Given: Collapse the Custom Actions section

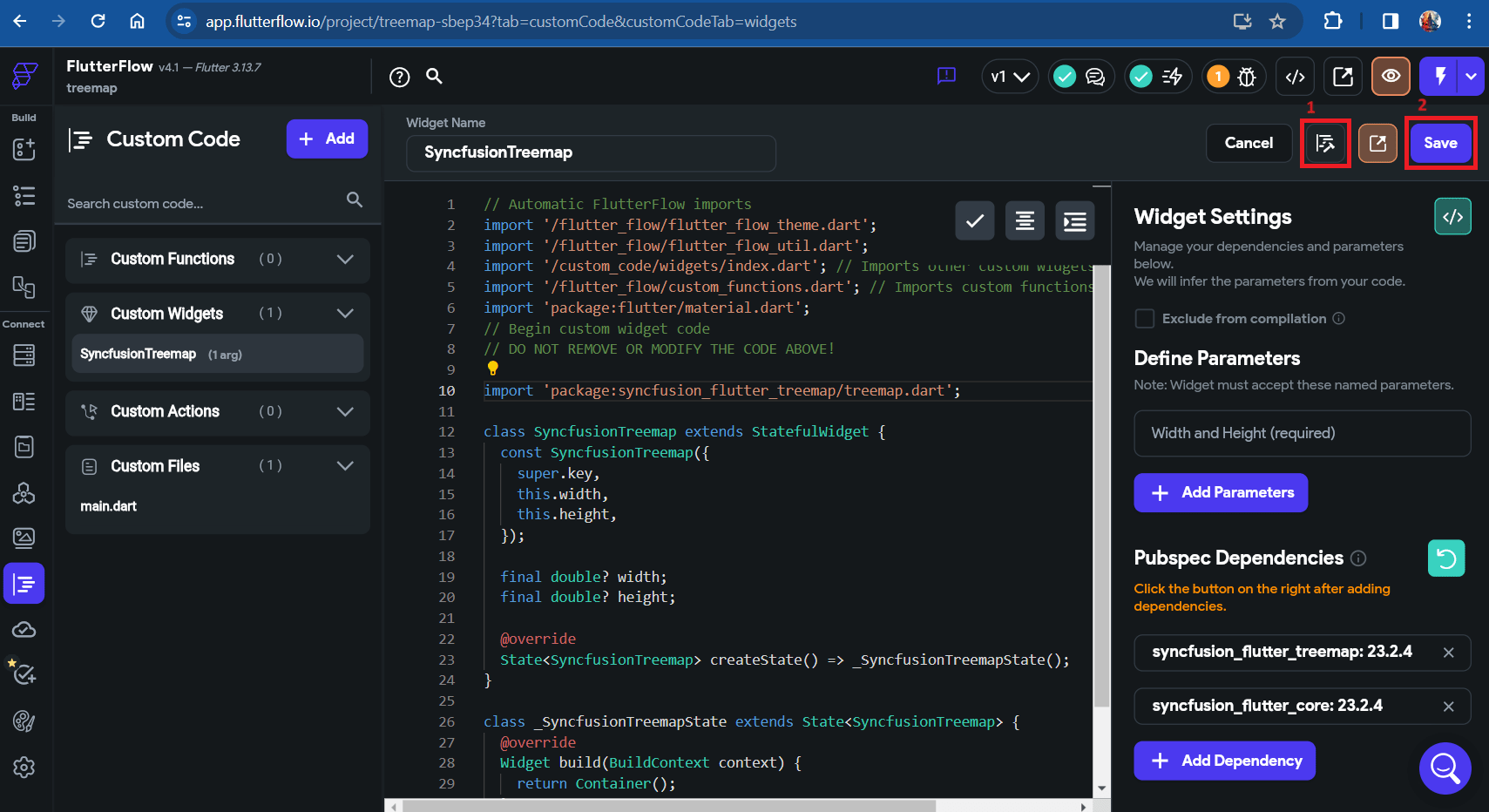Looking at the screenshot, I should (345, 411).
